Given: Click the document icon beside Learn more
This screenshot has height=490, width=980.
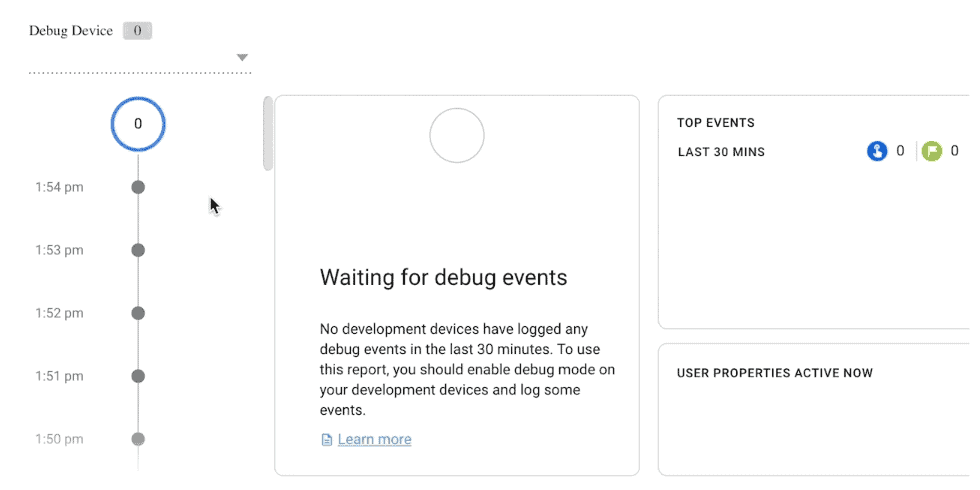Looking at the screenshot, I should pos(326,440).
